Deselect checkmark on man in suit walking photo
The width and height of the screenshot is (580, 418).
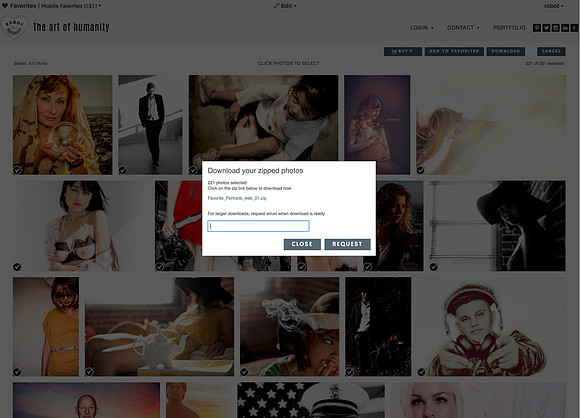[122, 170]
